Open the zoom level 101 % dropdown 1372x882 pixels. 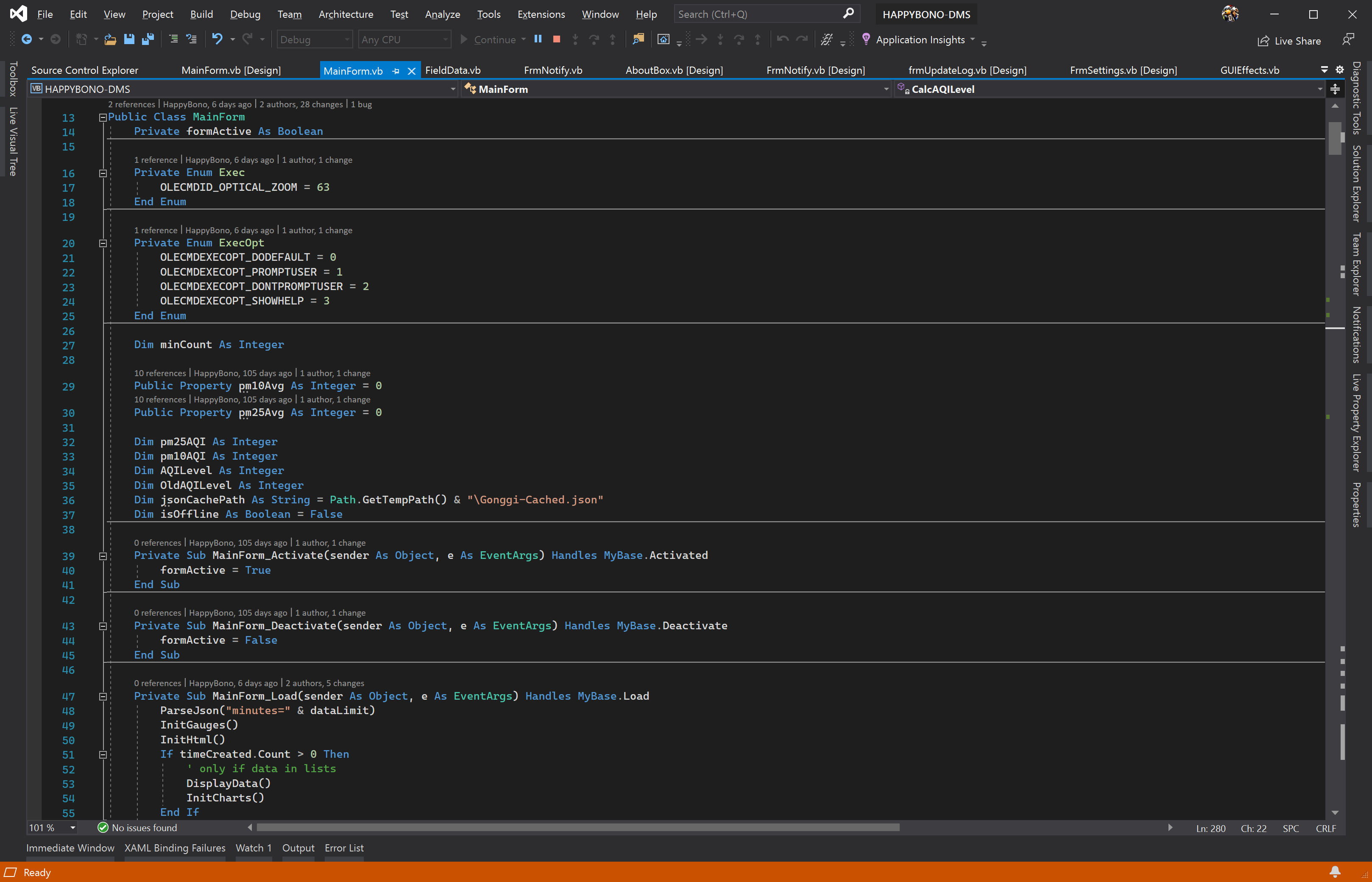pos(73,828)
